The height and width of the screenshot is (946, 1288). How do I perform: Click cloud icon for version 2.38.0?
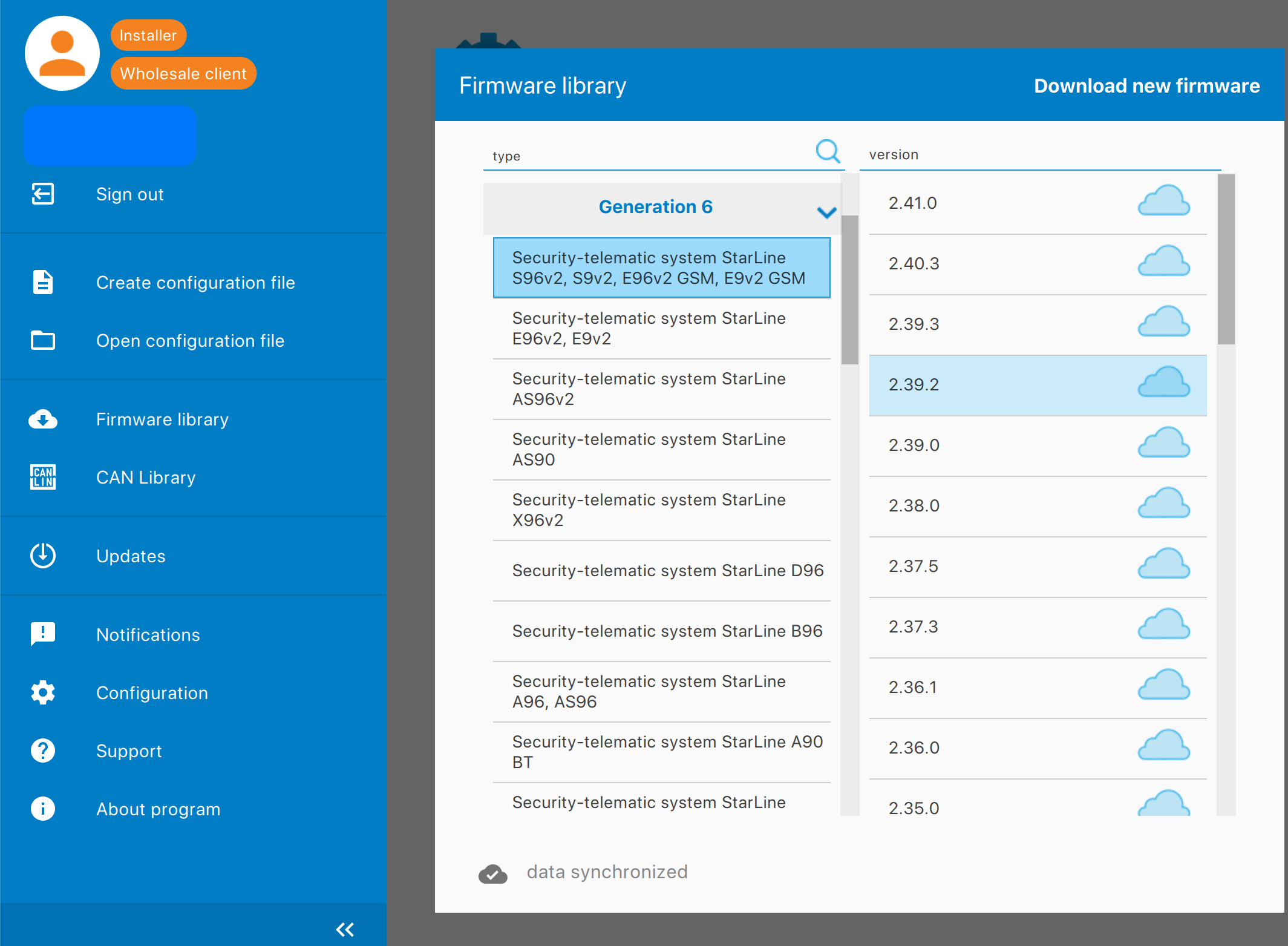coord(1163,504)
